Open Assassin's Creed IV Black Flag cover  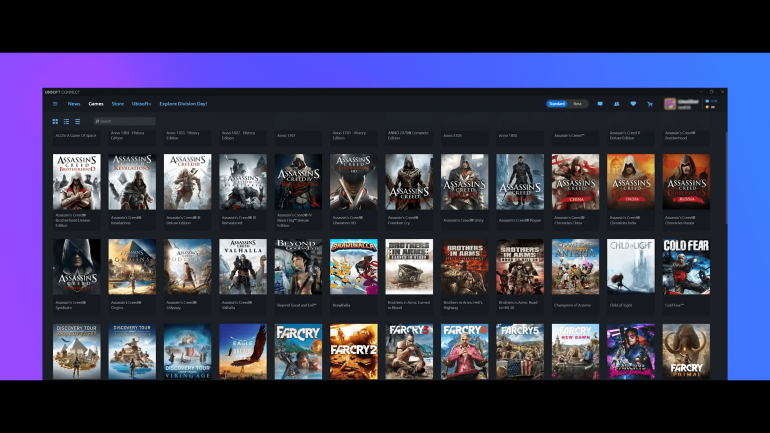[x=298, y=182]
